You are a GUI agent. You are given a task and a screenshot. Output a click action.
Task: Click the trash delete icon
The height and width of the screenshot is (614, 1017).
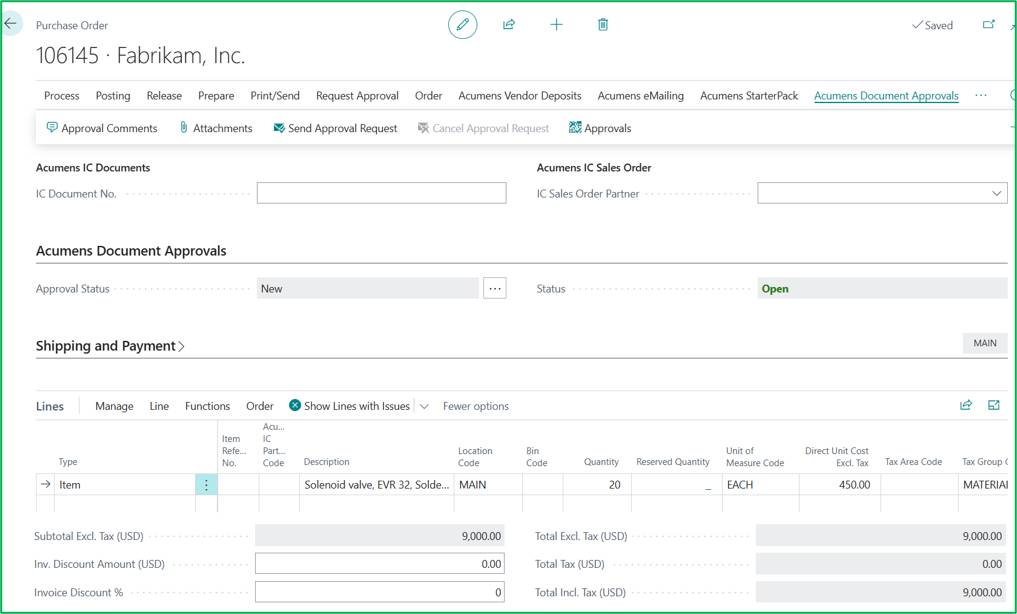(603, 25)
